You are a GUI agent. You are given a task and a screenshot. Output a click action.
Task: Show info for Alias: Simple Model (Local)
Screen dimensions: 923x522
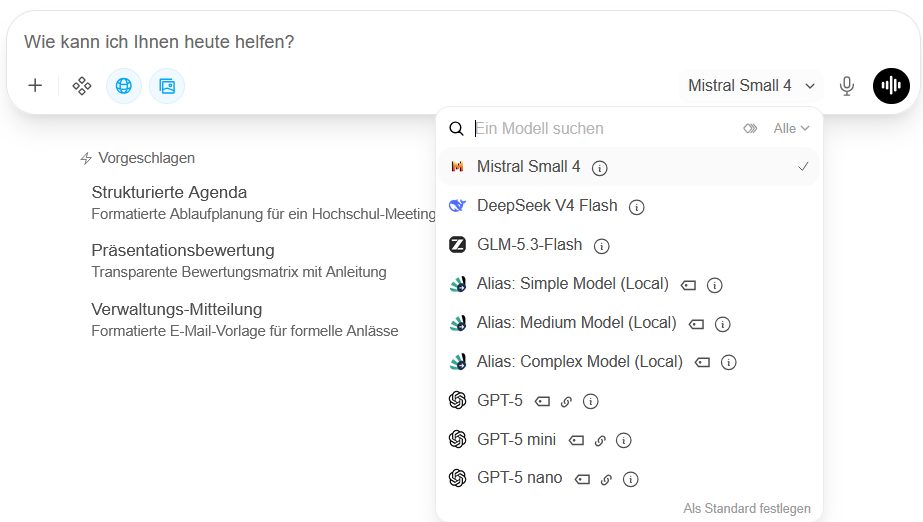(x=714, y=285)
